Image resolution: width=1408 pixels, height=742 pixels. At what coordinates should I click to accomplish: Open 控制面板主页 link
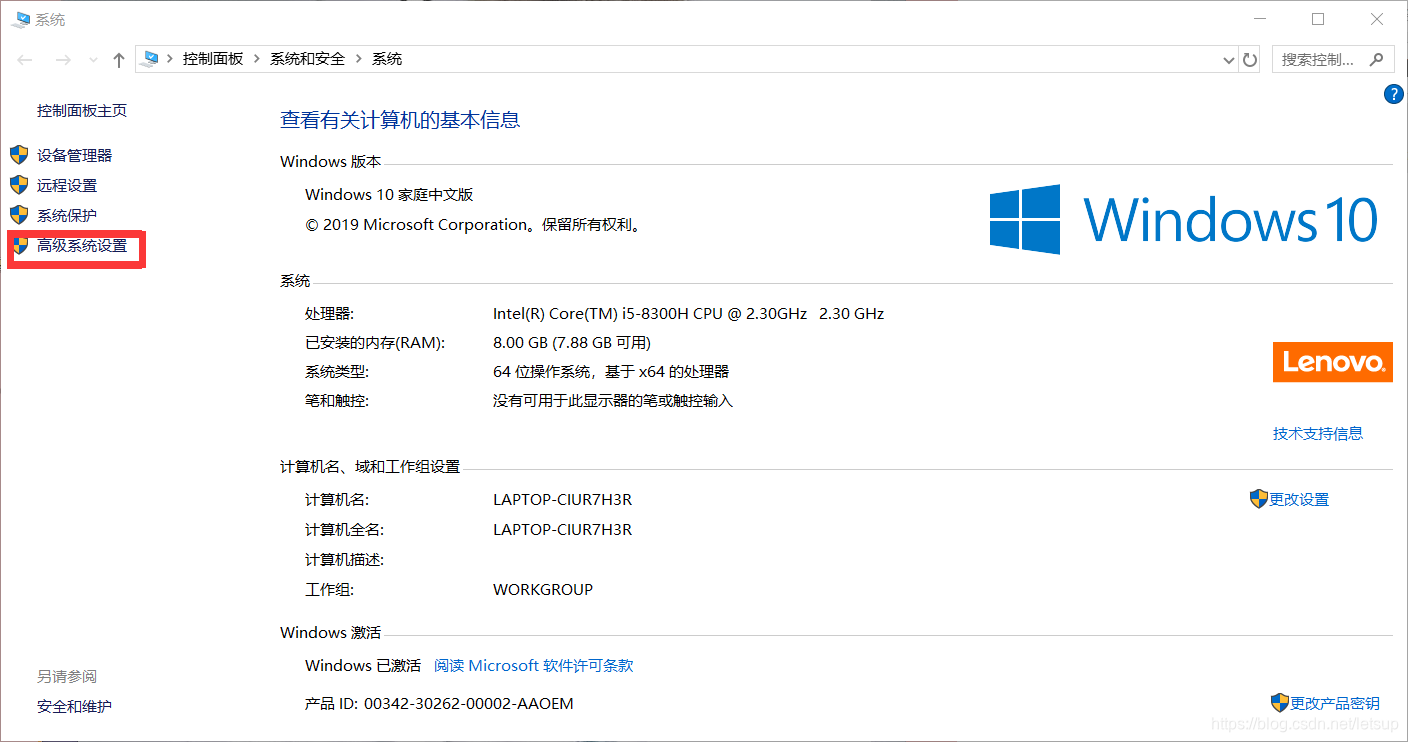tap(82, 111)
